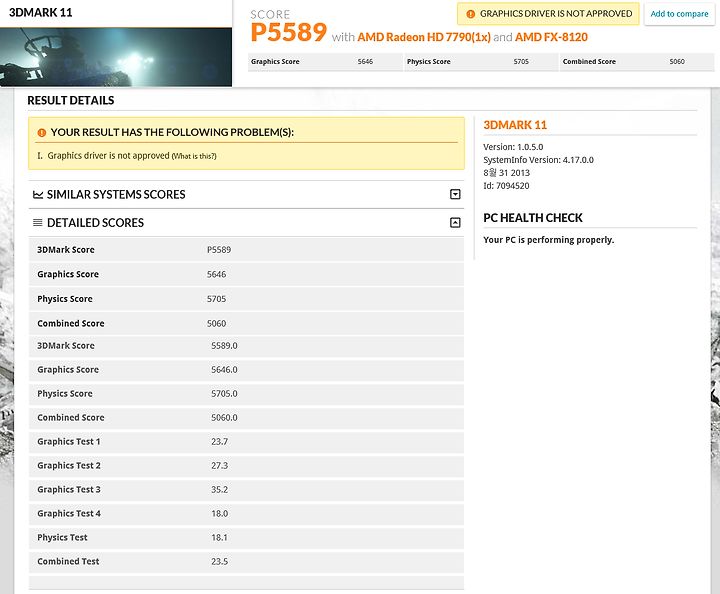This screenshot has height=594, width=720.
Task: Click the orange alert icon beside problems heading
Action: 42,133
